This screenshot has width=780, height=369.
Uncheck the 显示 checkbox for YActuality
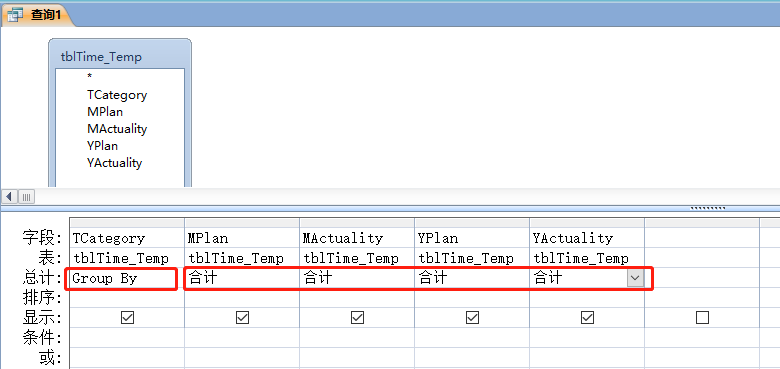[587, 317]
